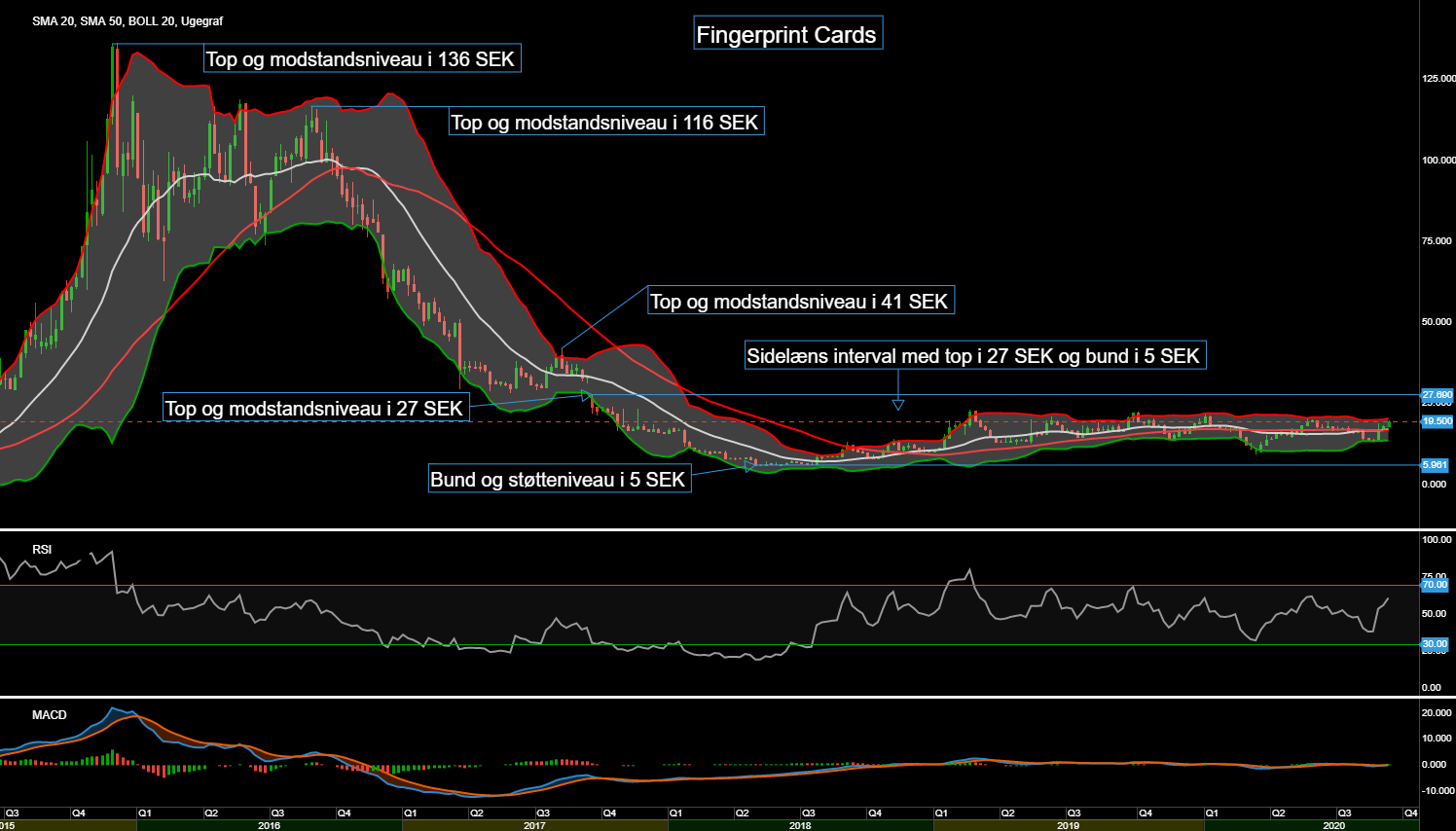
Task: Click the 20.000 value on MACD axis
Action: pyautogui.click(x=1437, y=712)
